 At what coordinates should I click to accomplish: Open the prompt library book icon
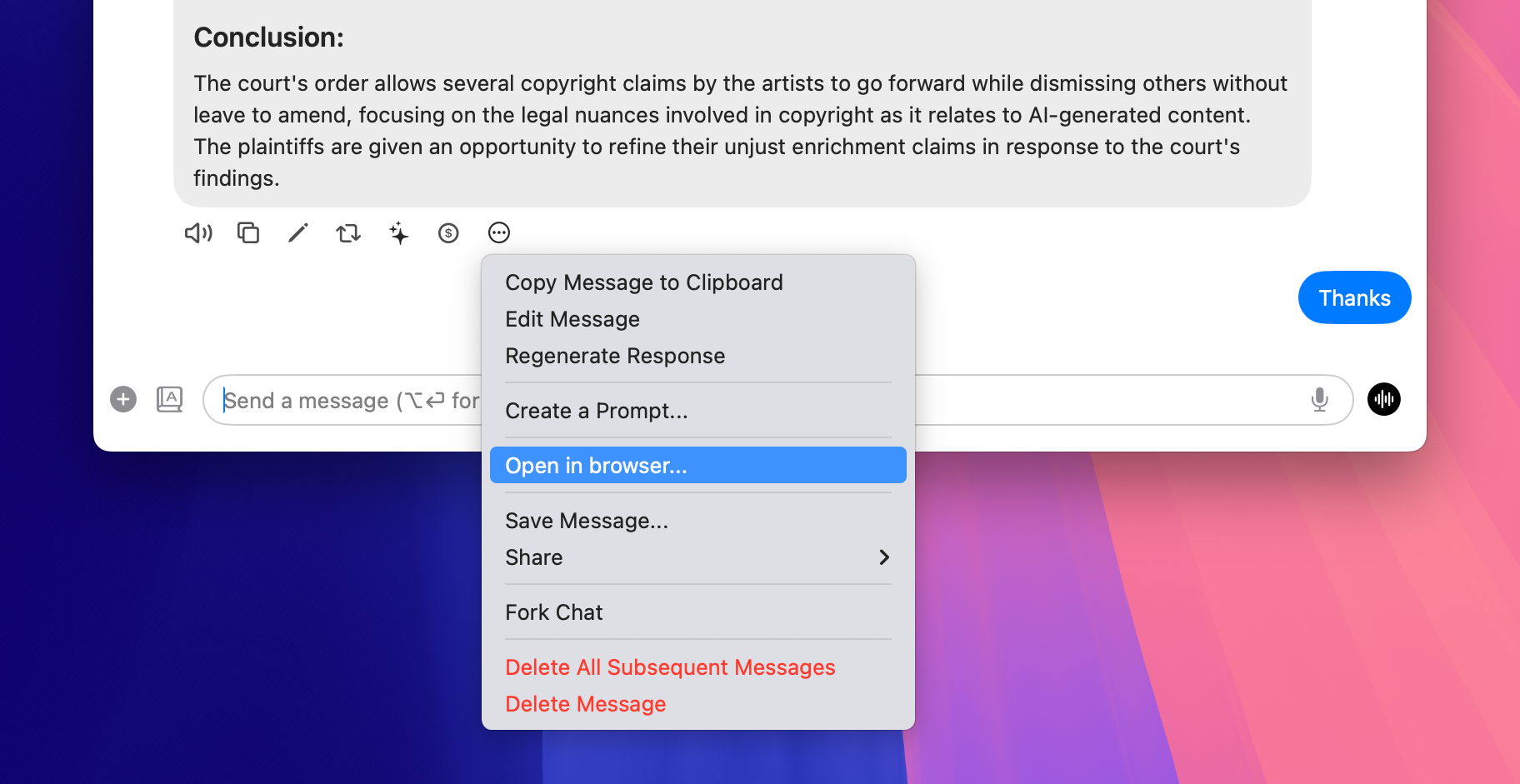point(170,399)
